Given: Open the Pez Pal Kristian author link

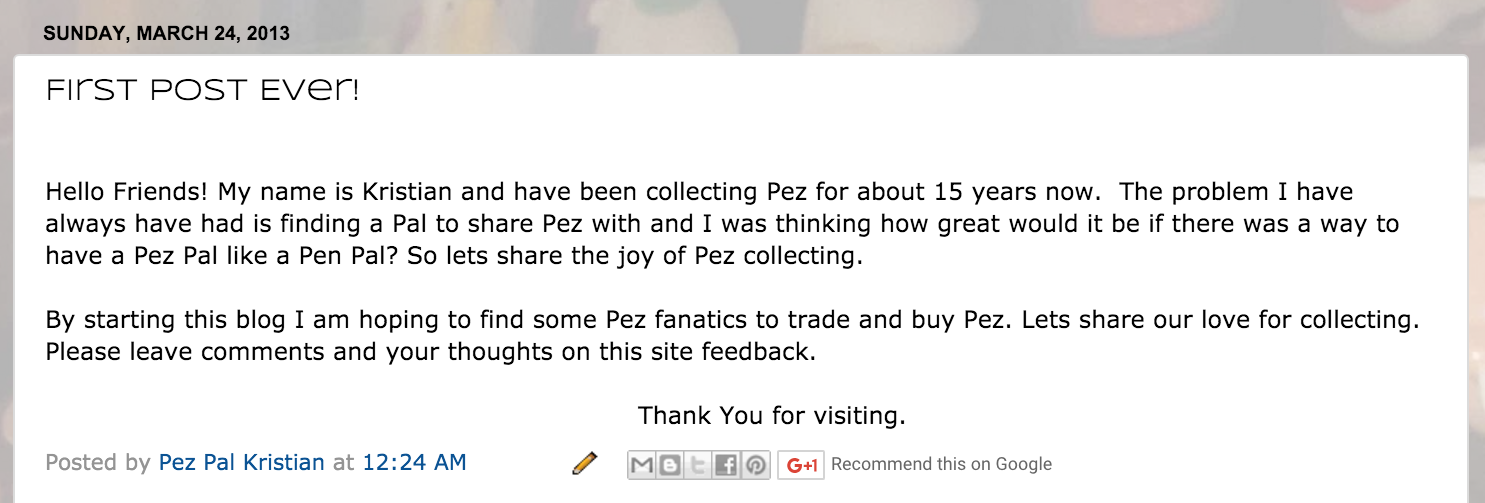Looking at the screenshot, I should coord(241,462).
